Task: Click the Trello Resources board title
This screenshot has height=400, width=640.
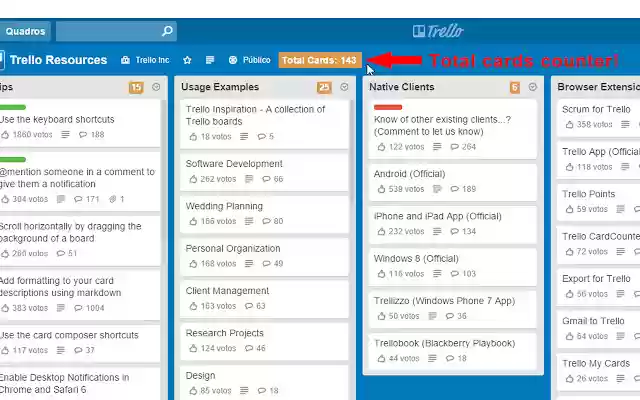Action: (x=58, y=60)
